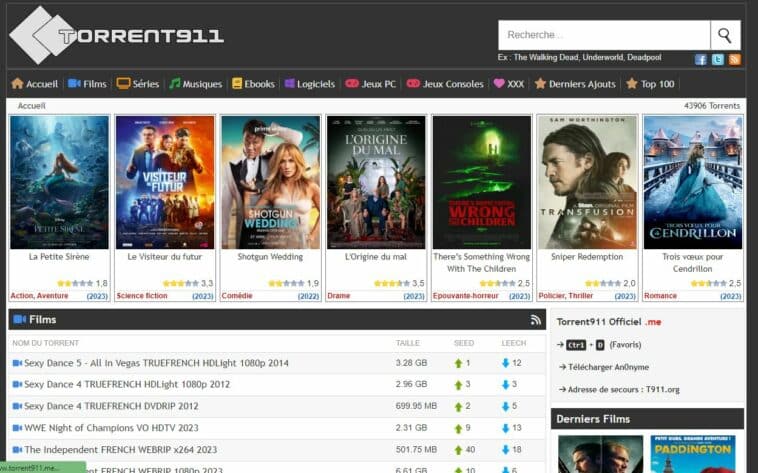Screen dimensions: 758x473
Task: Click the Torrent911 logo
Action: 117,35
